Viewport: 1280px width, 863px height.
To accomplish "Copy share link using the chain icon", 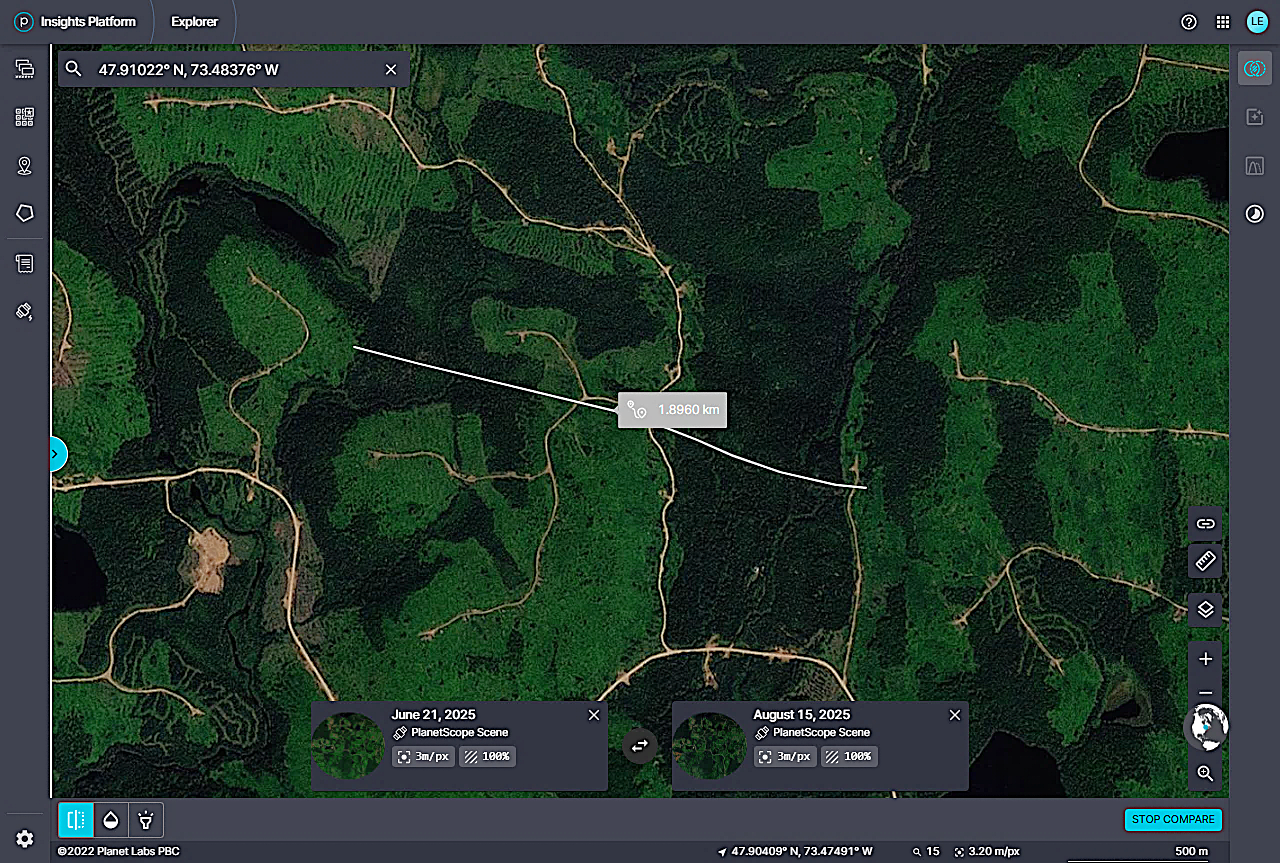I will (1205, 523).
